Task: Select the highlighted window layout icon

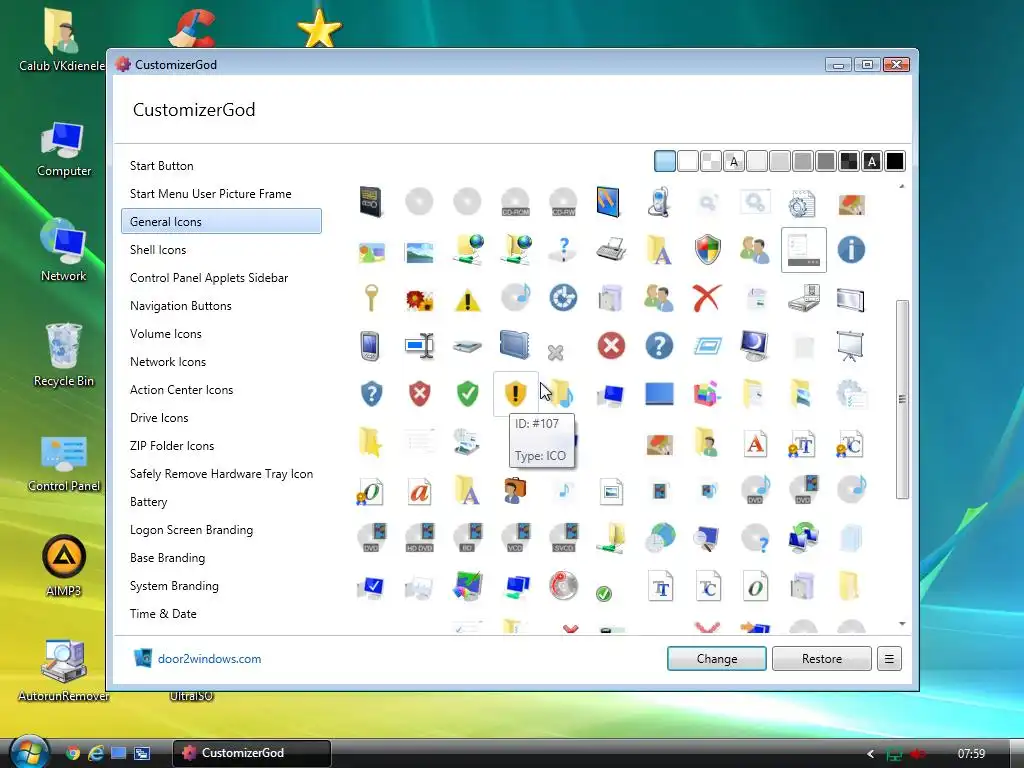Action: [x=803, y=250]
